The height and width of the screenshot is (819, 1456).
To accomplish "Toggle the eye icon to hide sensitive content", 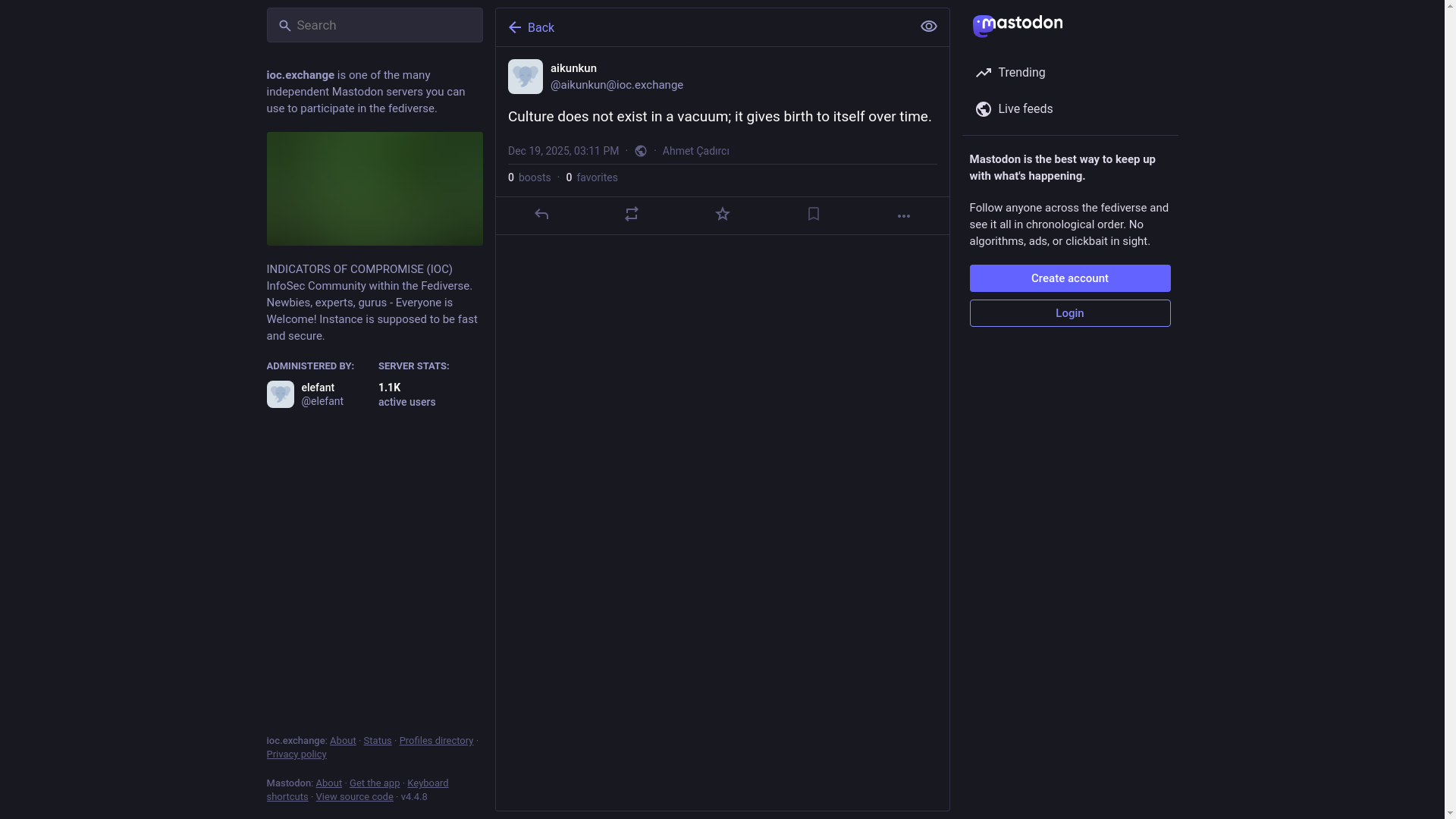I will tap(928, 27).
